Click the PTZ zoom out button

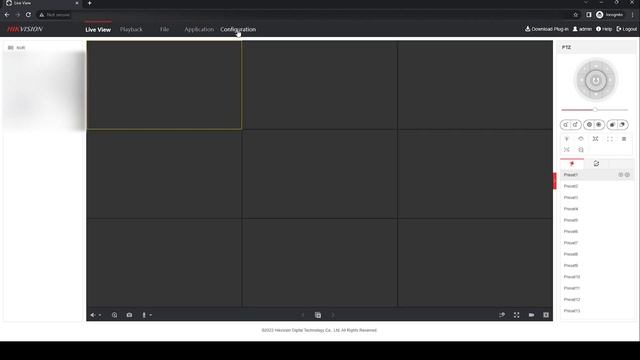(565, 125)
